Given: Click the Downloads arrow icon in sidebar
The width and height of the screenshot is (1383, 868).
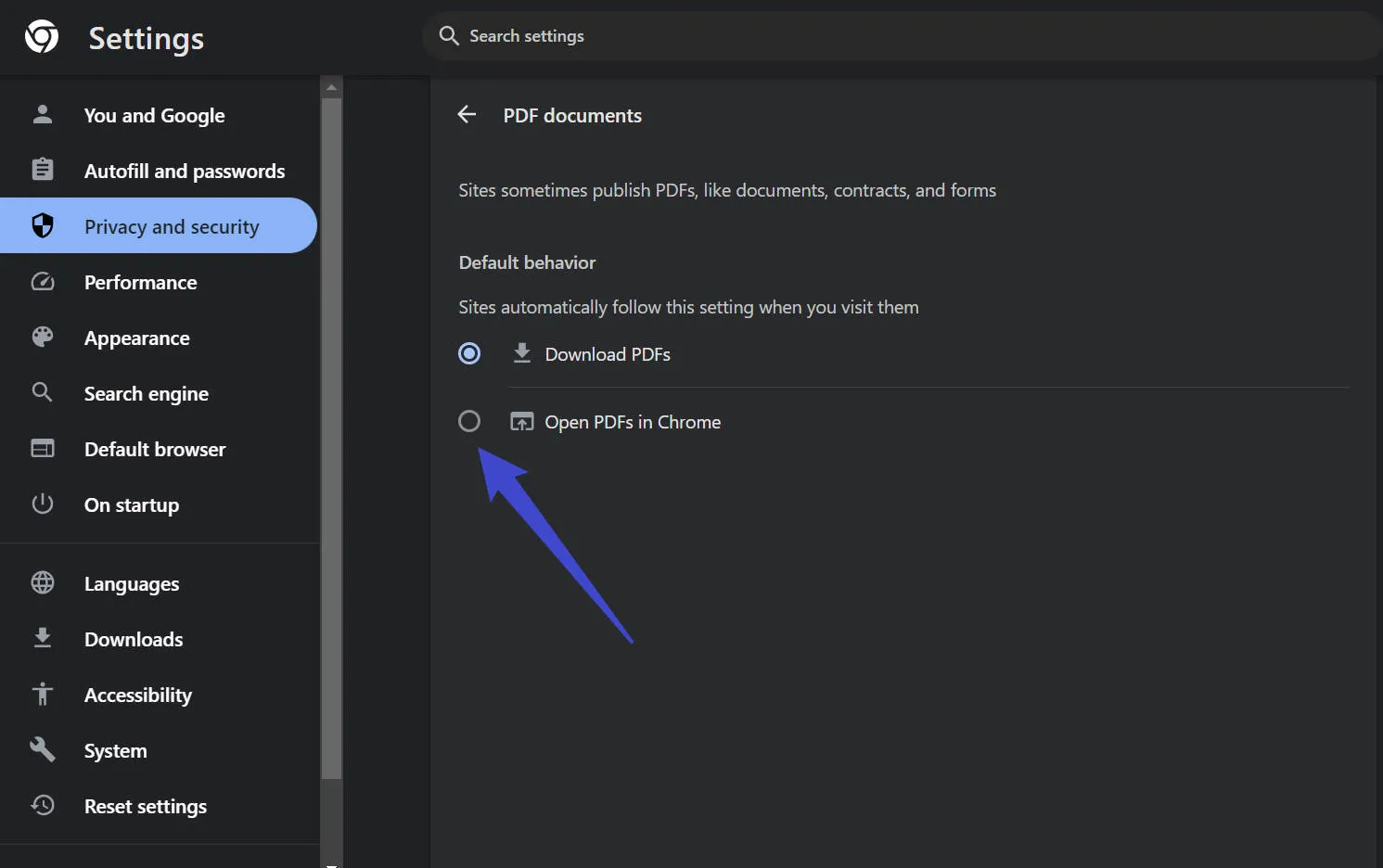Looking at the screenshot, I should [42, 638].
